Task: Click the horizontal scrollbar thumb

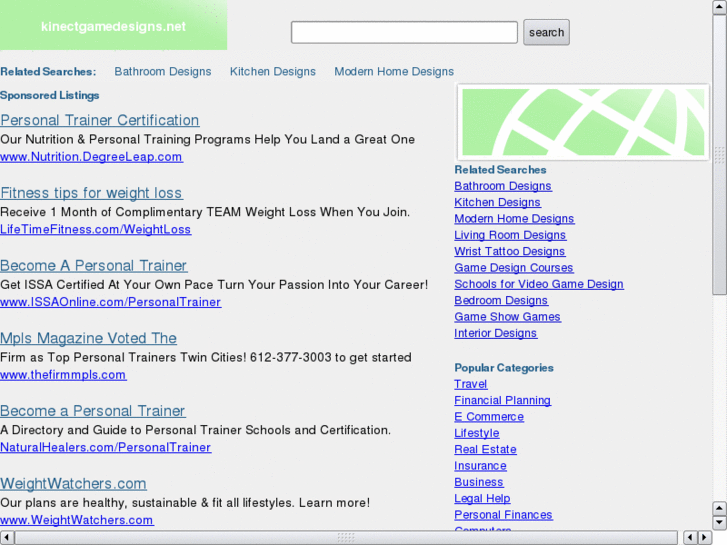Action: point(346,538)
